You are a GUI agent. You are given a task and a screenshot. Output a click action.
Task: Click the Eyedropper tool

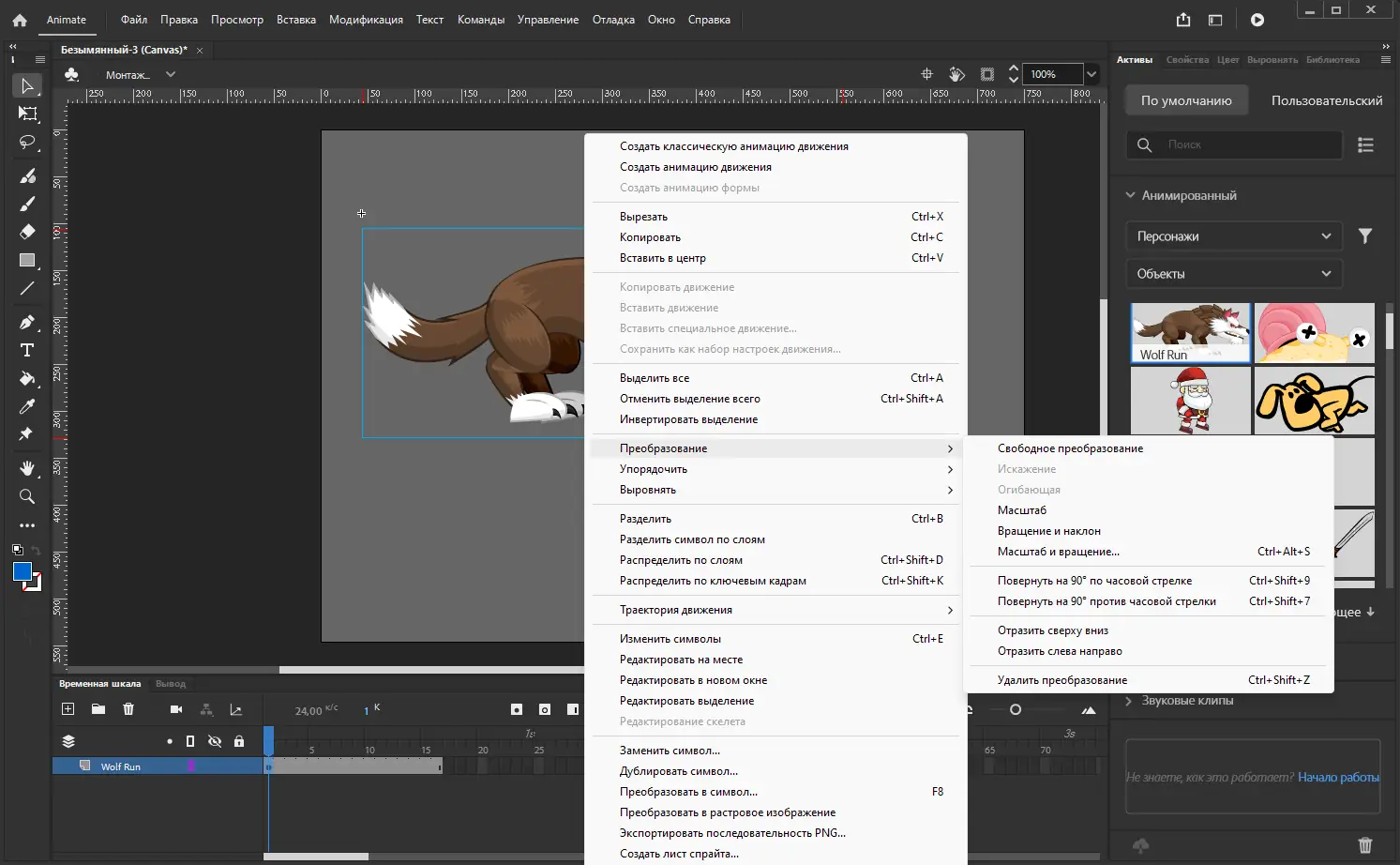point(27,406)
